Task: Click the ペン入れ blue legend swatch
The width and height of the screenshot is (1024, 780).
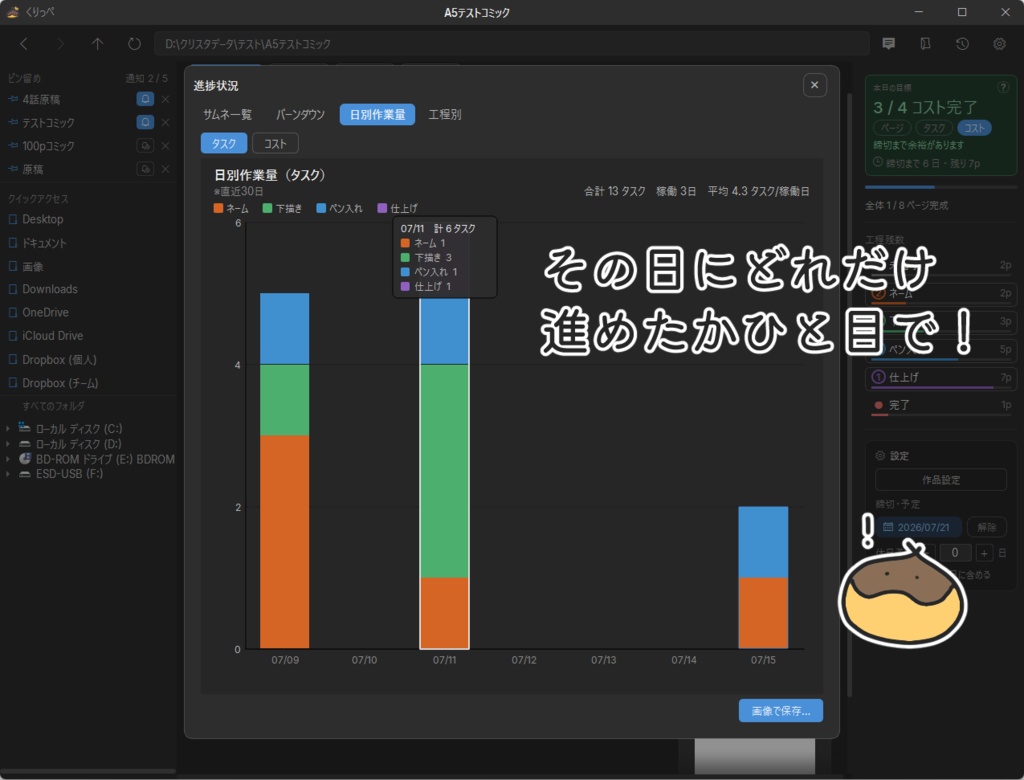Action: (x=321, y=208)
